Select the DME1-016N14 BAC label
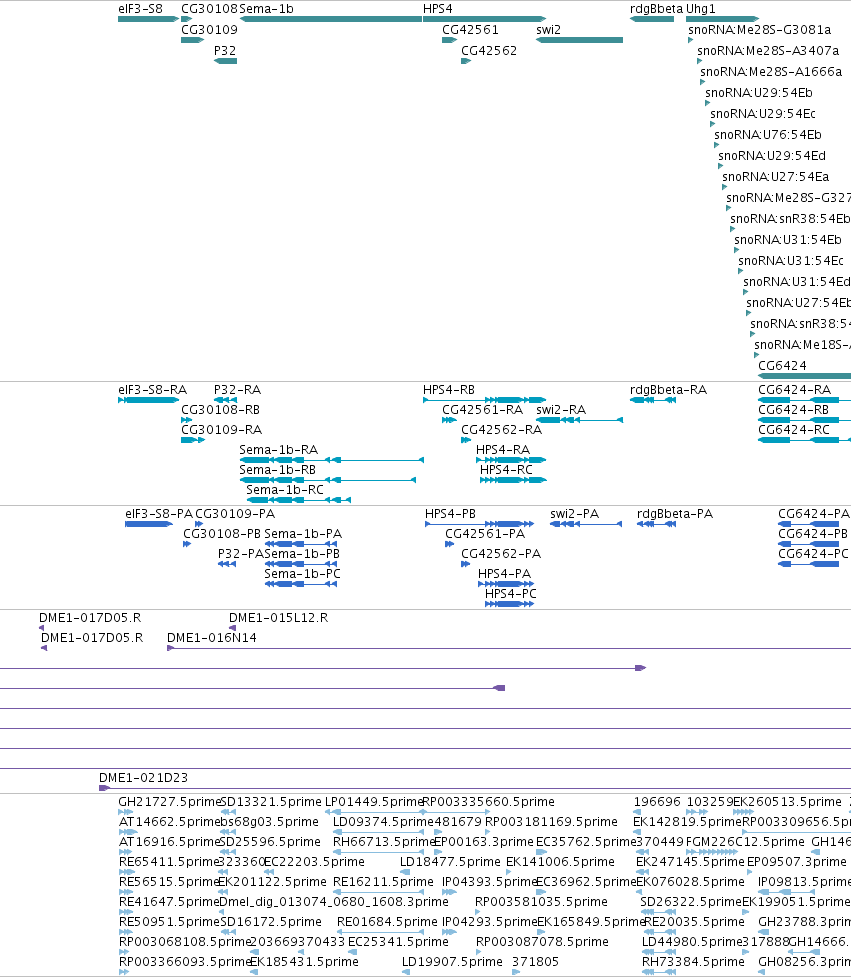The image size is (851, 977). pyautogui.click(x=212, y=637)
